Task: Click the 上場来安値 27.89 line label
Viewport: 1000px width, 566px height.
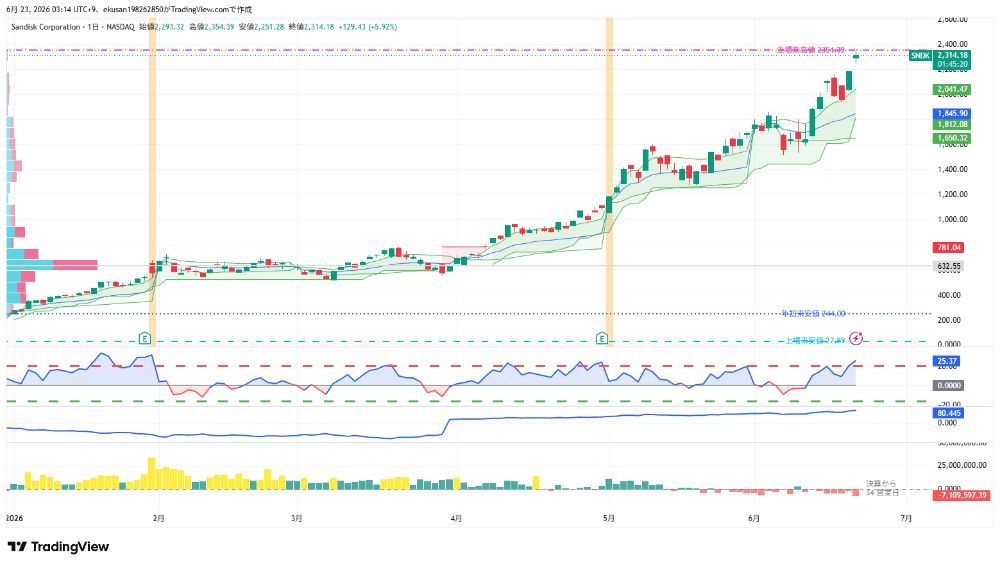Action: pyautogui.click(x=814, y=340)
